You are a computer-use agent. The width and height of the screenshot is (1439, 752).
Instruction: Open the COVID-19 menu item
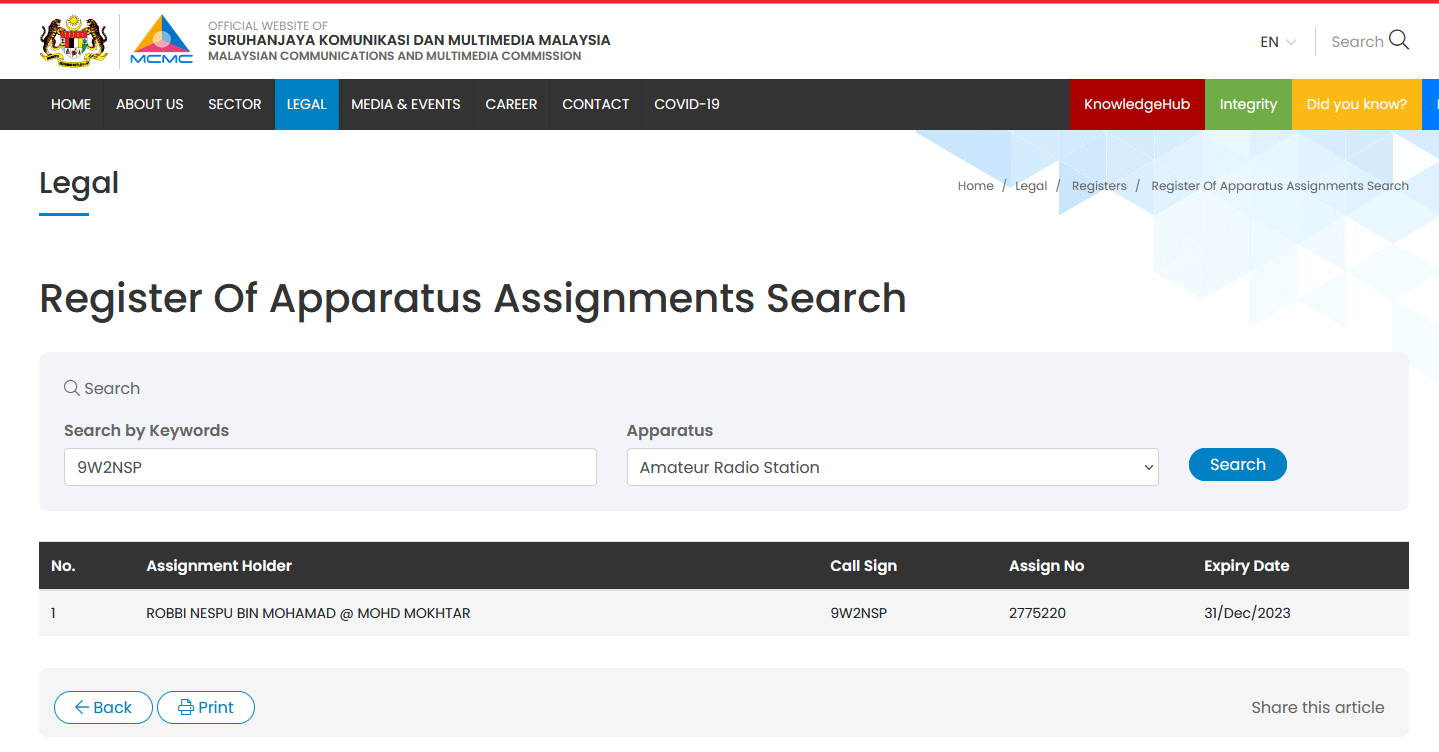(x=687, y=104)
